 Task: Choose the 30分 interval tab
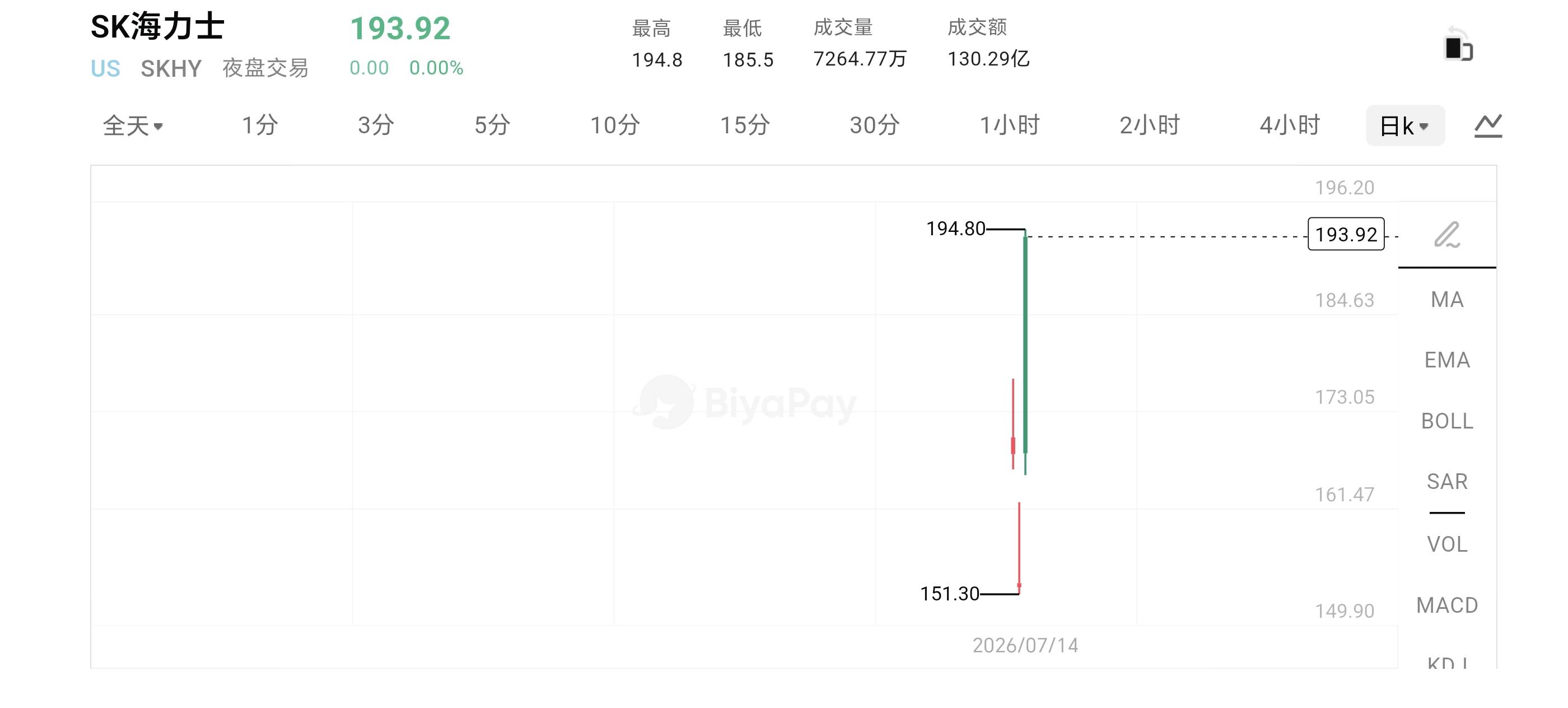pyautogui.click(x=874, y=125)
